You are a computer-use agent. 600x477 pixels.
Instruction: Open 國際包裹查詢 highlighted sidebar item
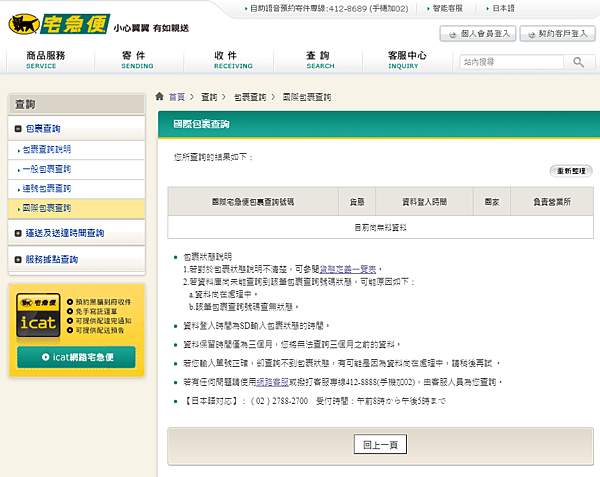[x=77, y=208]
